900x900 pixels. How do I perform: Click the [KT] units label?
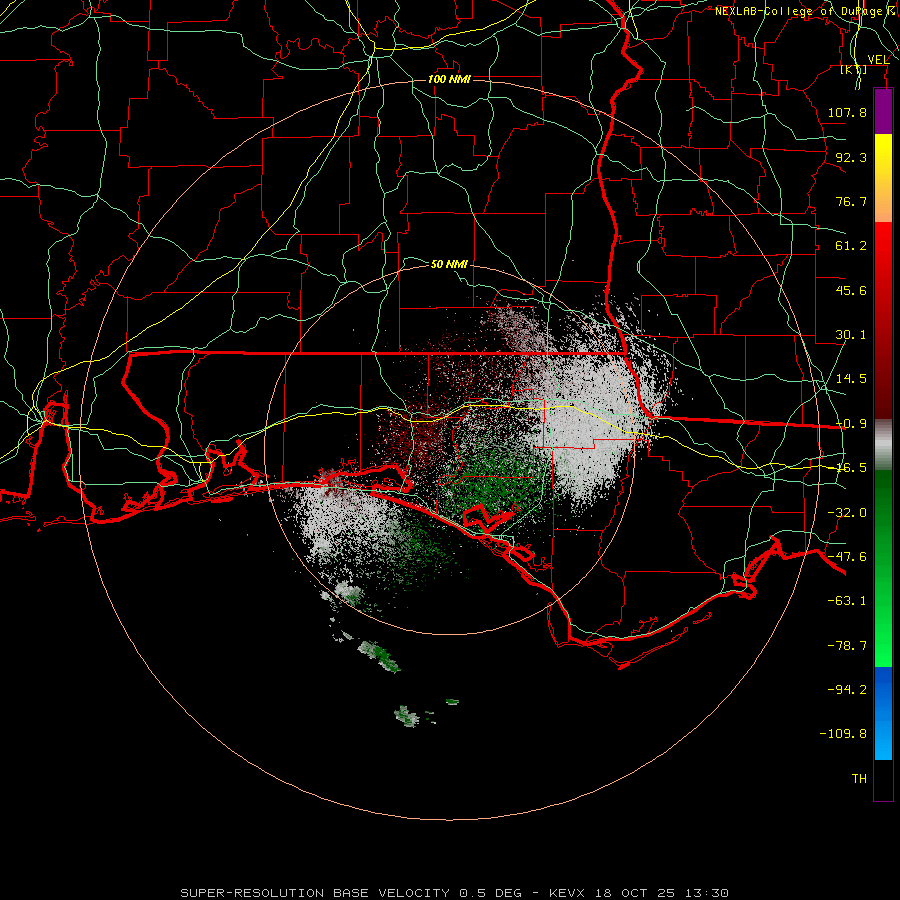[854, 69]
